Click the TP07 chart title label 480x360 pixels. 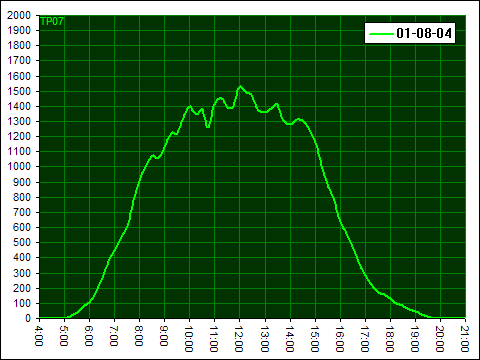(52, 21)
